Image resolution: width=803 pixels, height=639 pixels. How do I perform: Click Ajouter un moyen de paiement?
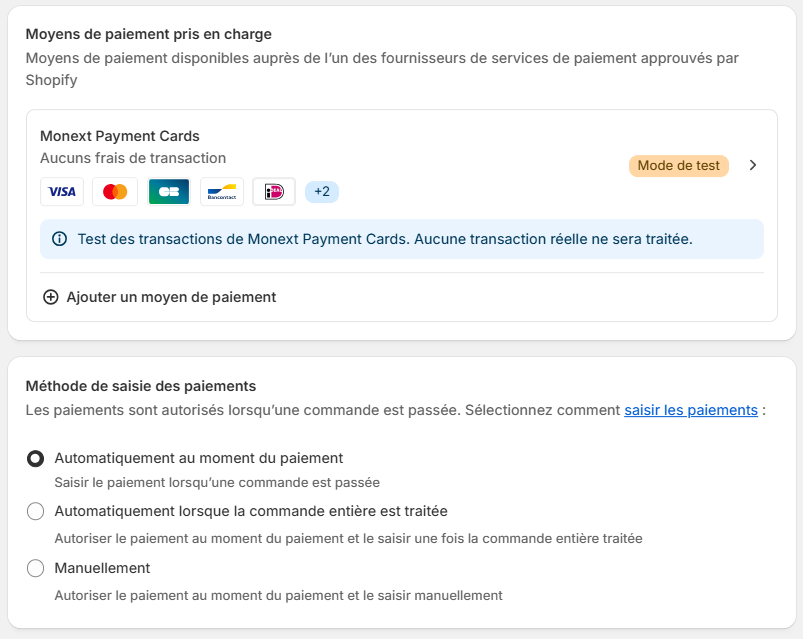(171, 297)
